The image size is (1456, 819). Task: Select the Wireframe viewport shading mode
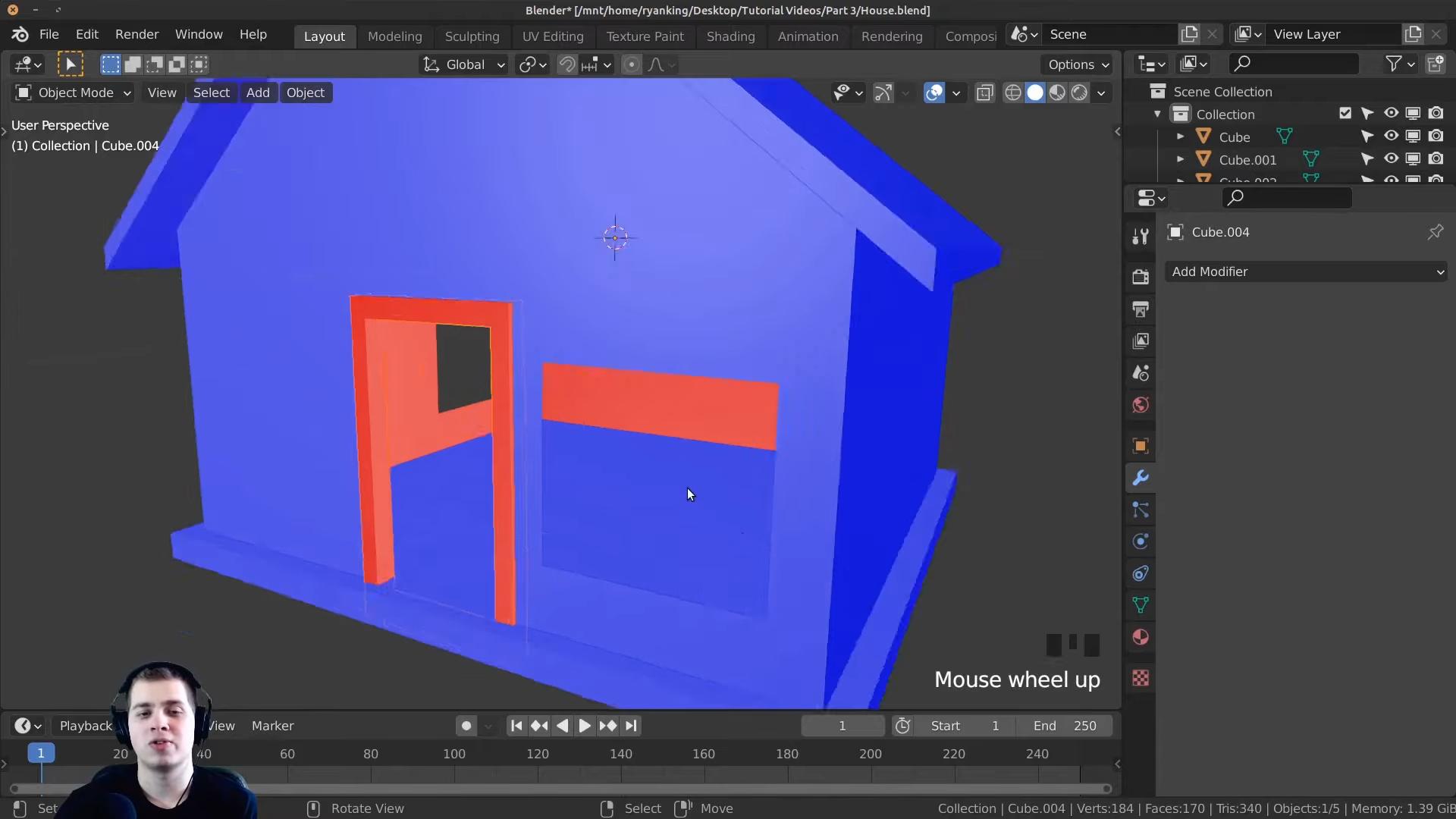coord(1013,92)
